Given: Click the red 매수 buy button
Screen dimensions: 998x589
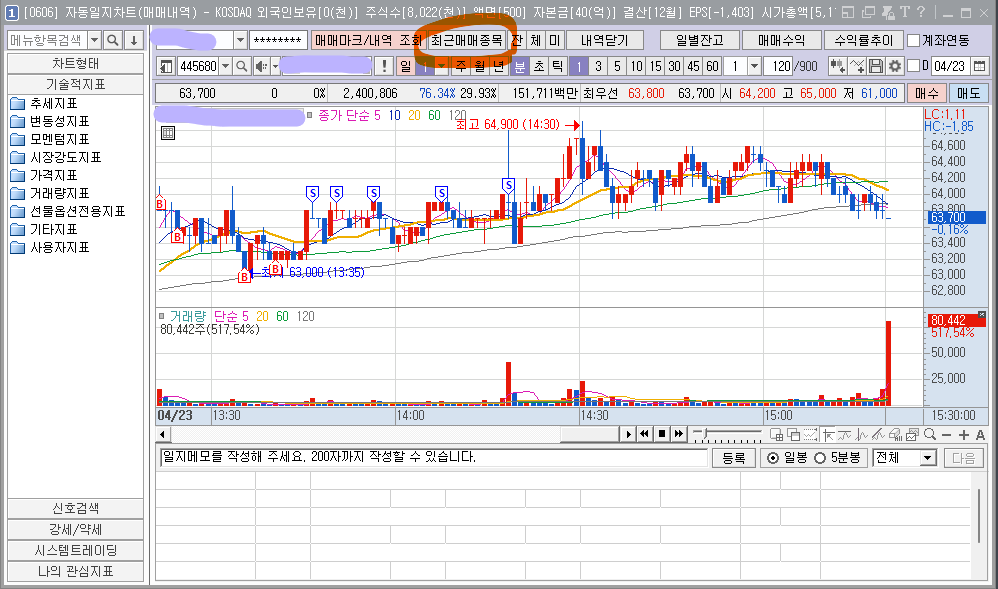Looking at the screenshot, I should [926, 93].
